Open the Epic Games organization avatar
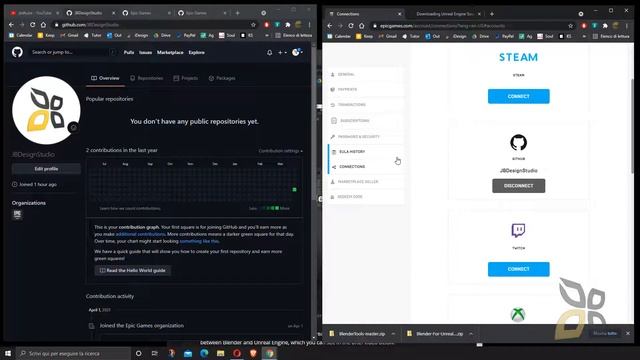The image size is (640, 360). point(17,214)
